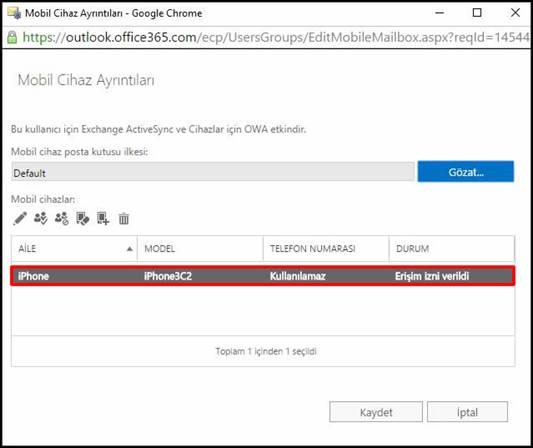Click the envelope icon in title bar
Screen dimensions: 533x448
tap(14, 13)
